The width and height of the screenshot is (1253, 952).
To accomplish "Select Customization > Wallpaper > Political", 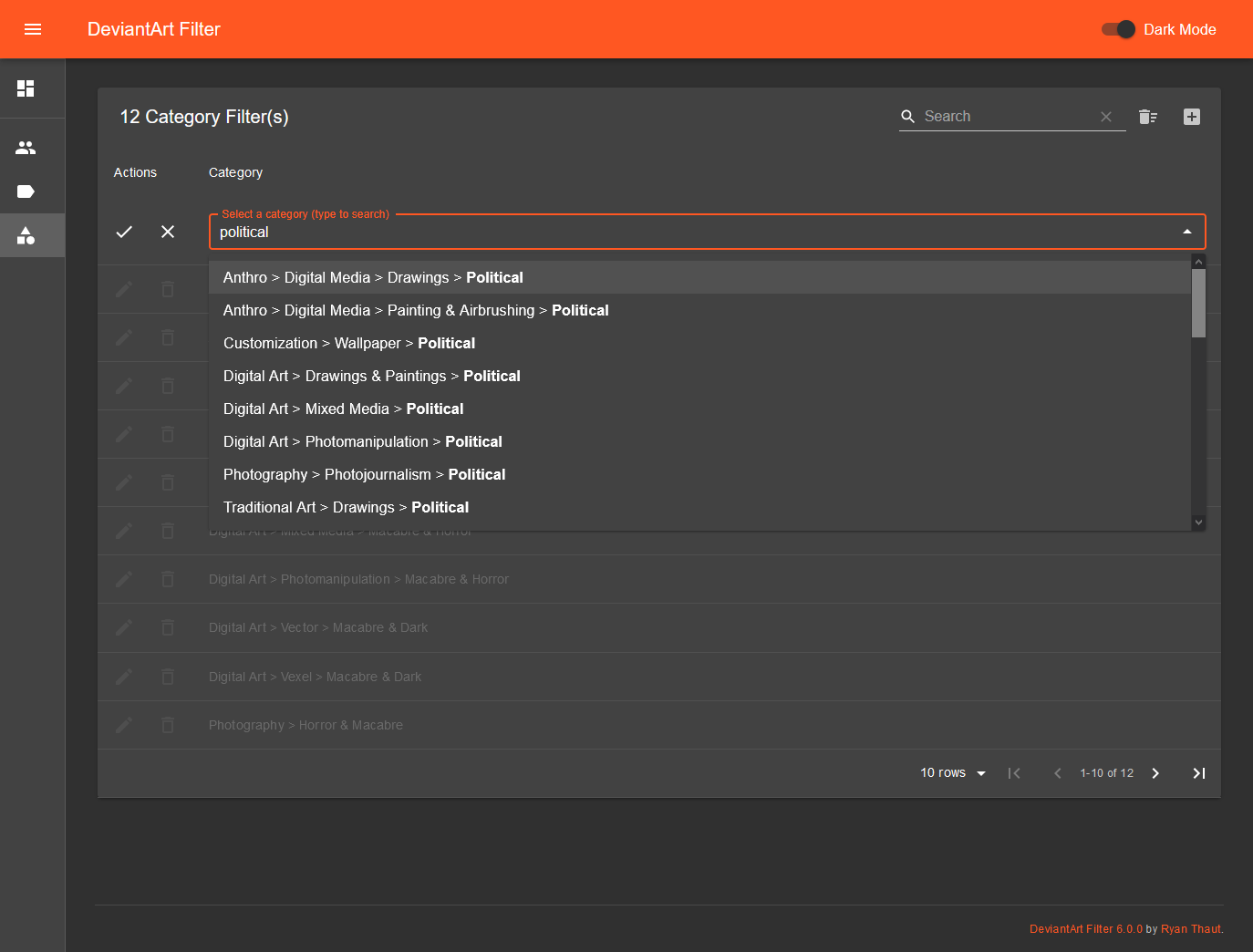I will coord(699,343).
